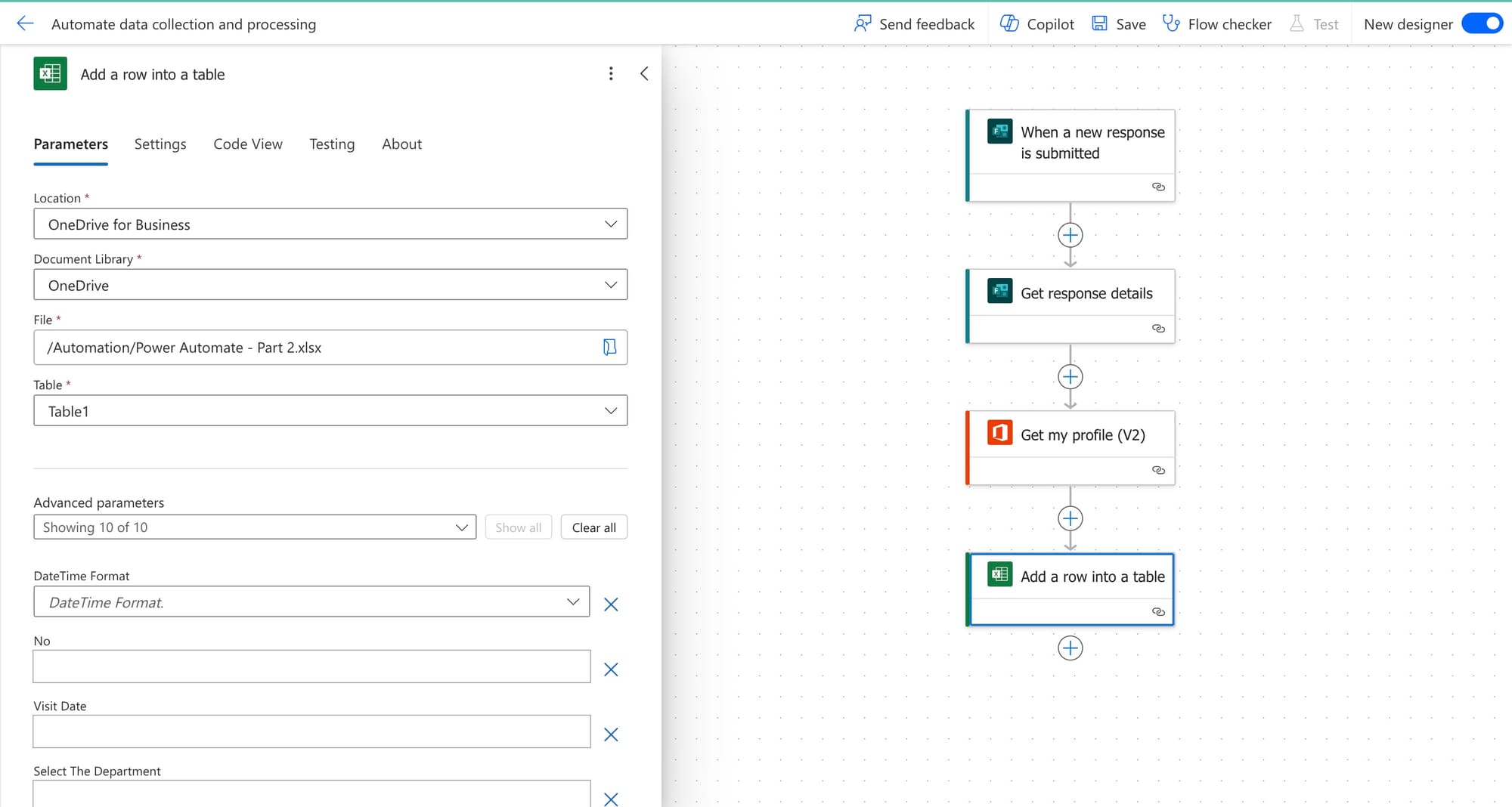
Task: Remove the Visit Date parameter
Action: (x=611, y=734)
